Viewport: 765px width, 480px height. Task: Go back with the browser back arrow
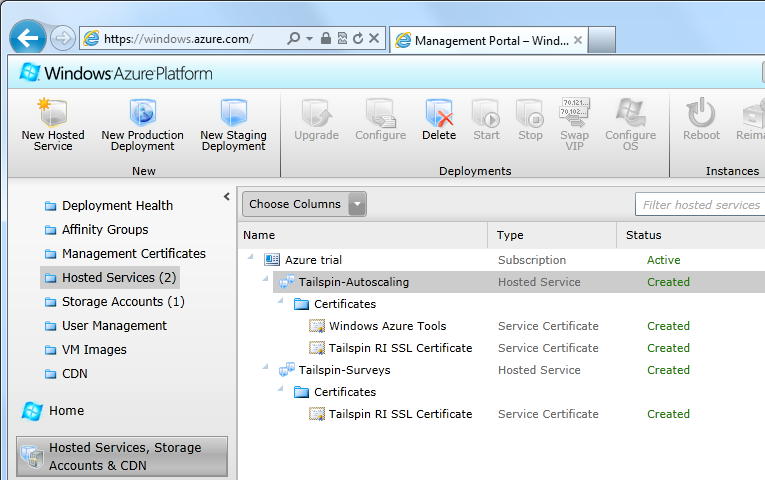(x=28, y=37)
